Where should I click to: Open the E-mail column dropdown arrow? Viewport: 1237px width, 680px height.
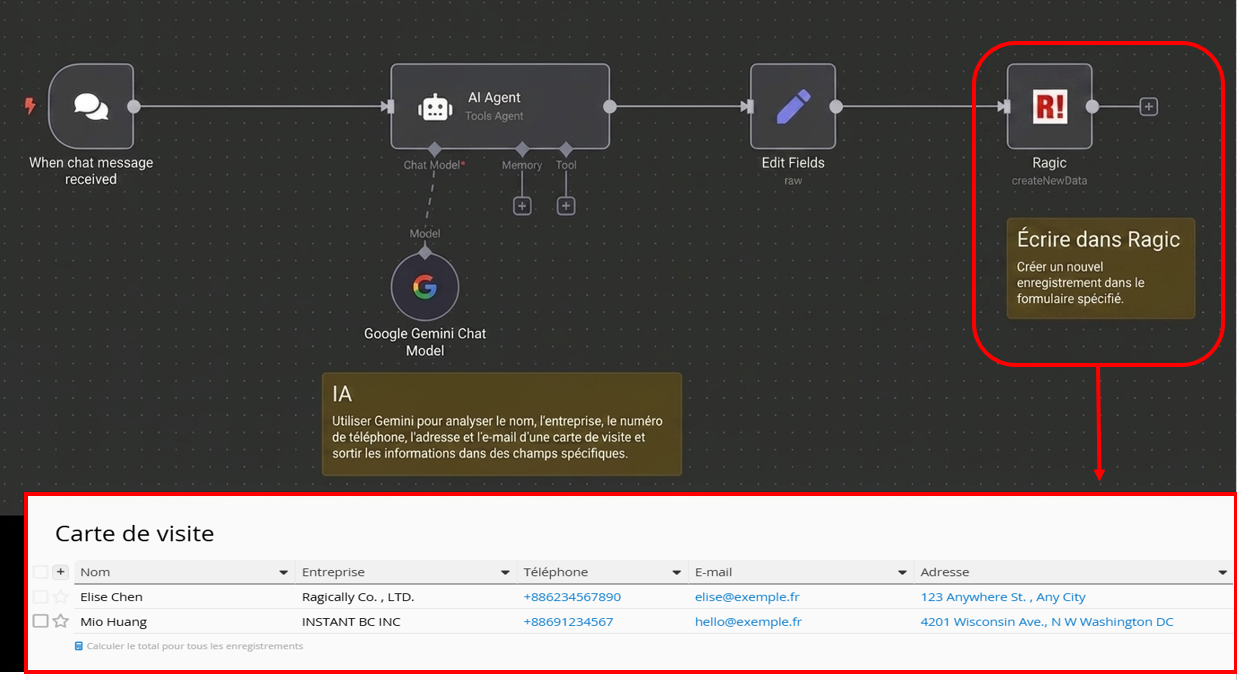(x=903, y=573)
